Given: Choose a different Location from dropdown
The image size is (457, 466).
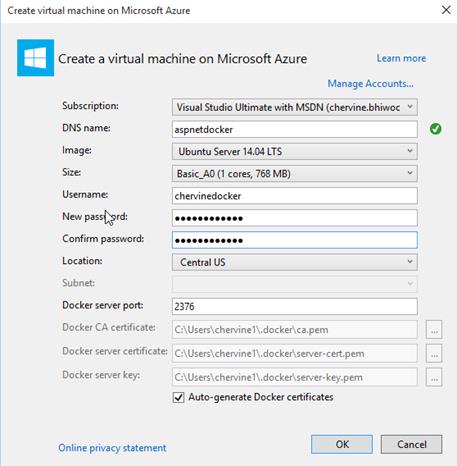Looking at the screenshot, I should pyautogui.click(x=295, y=262).
